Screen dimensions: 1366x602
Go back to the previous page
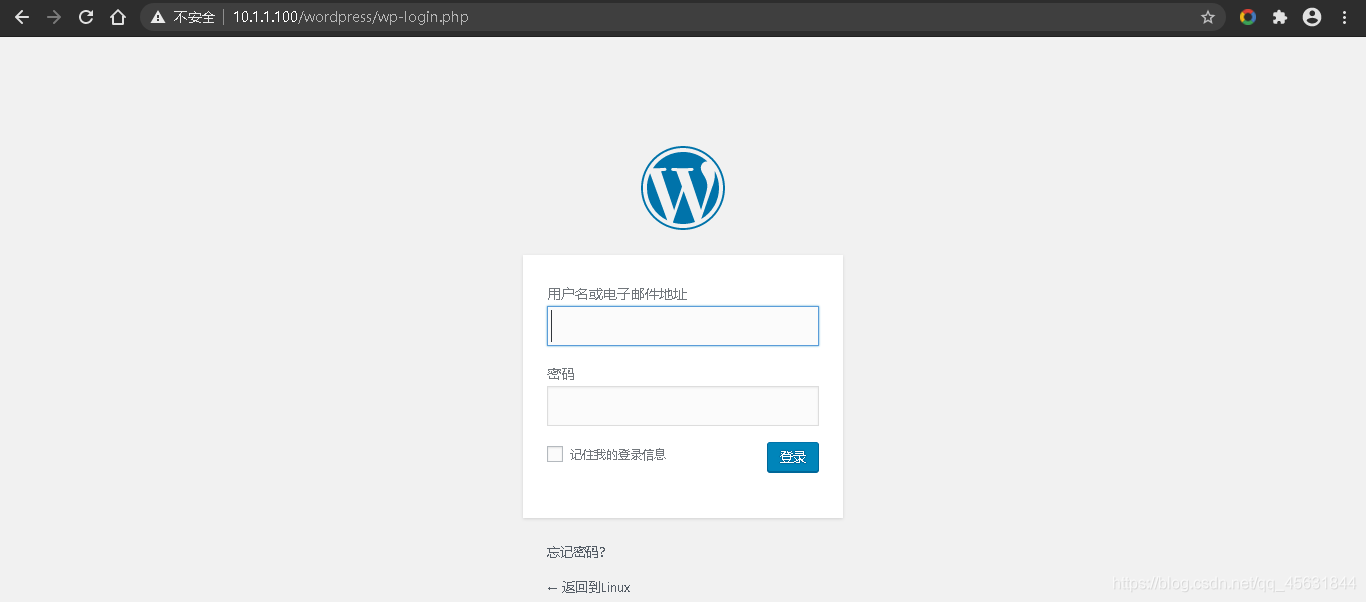(22, 17)
